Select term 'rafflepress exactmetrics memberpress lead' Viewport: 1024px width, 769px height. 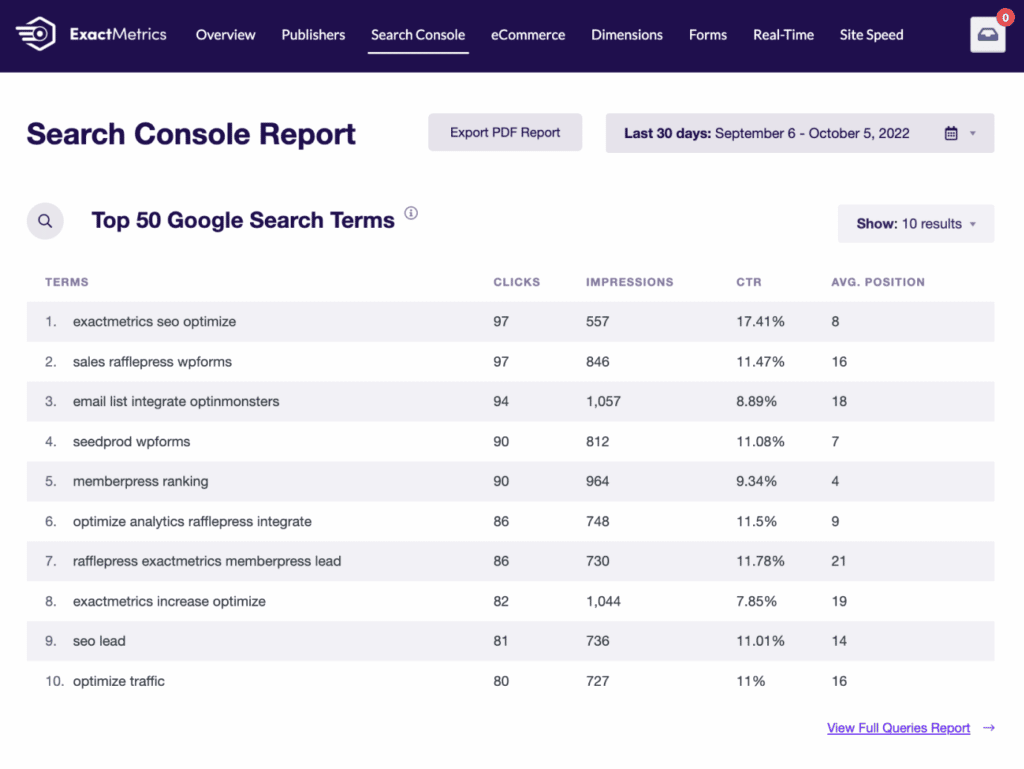pyautogui.click(x=206, y=561)
